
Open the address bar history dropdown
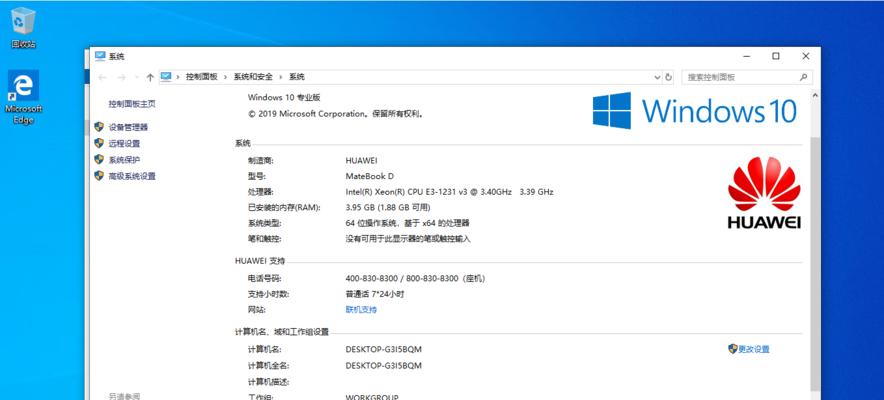pyautogui.click(x=657, y=77)
